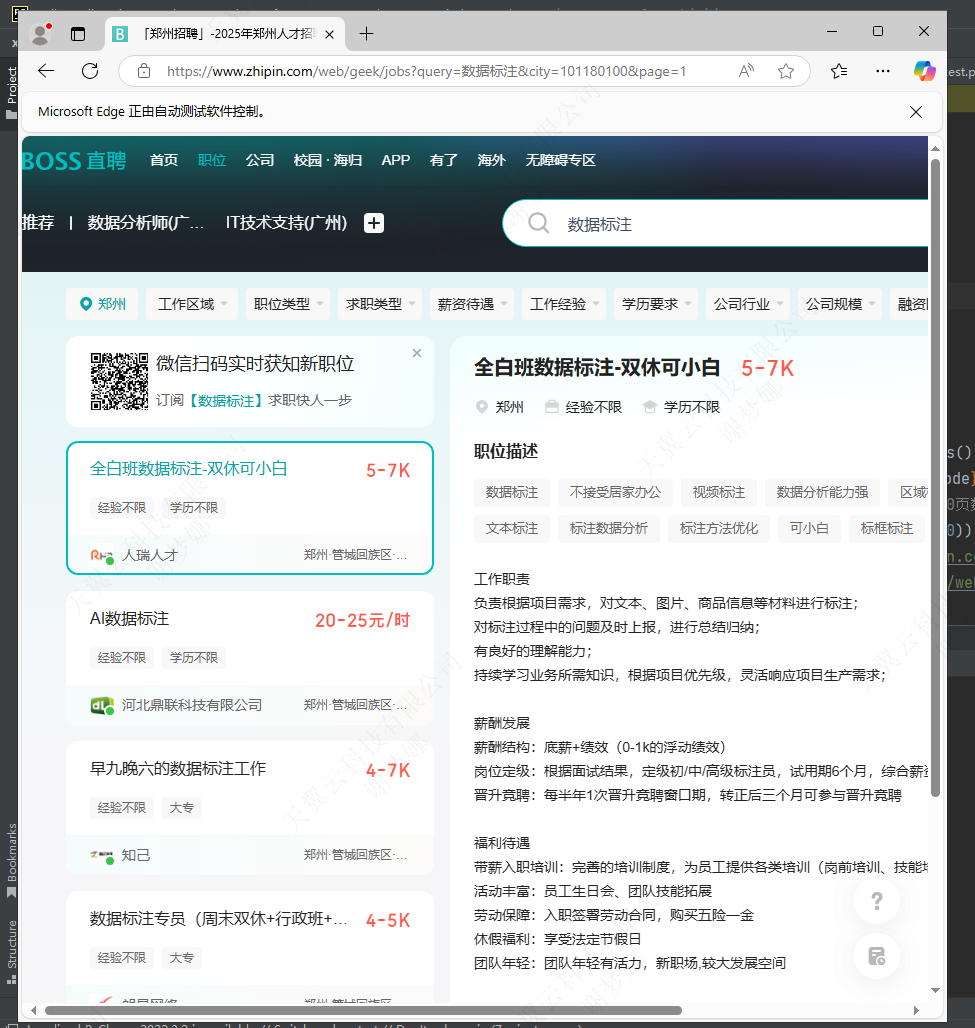Expand the 职位类型 filter dropdown
The width and height of the screenshot is (975, 1028).
coord(288,304)
